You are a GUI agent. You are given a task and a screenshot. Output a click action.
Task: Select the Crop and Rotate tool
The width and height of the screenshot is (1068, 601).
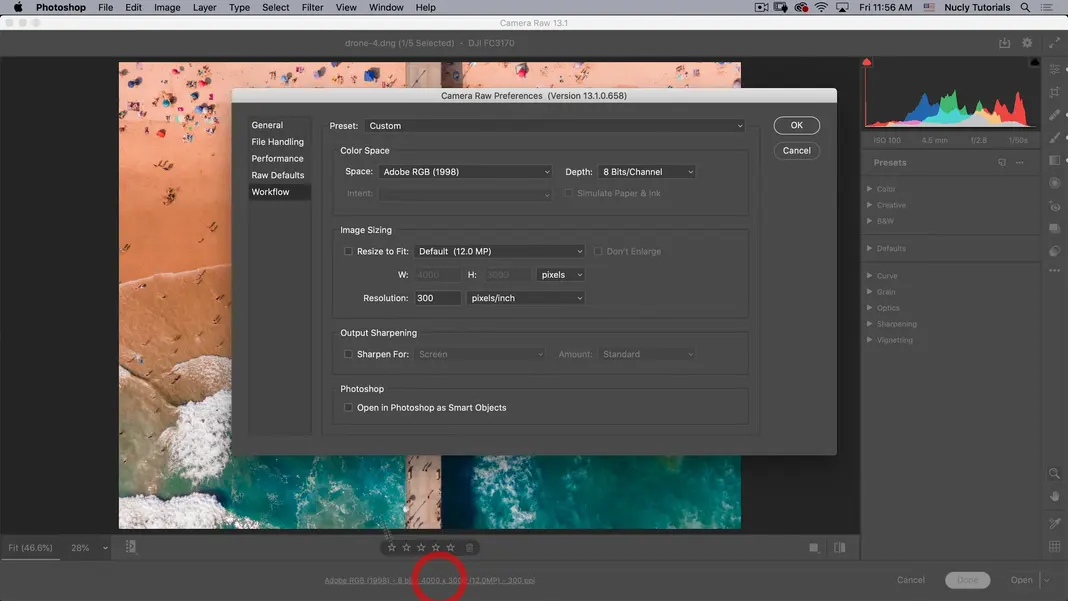(1054, 92)
